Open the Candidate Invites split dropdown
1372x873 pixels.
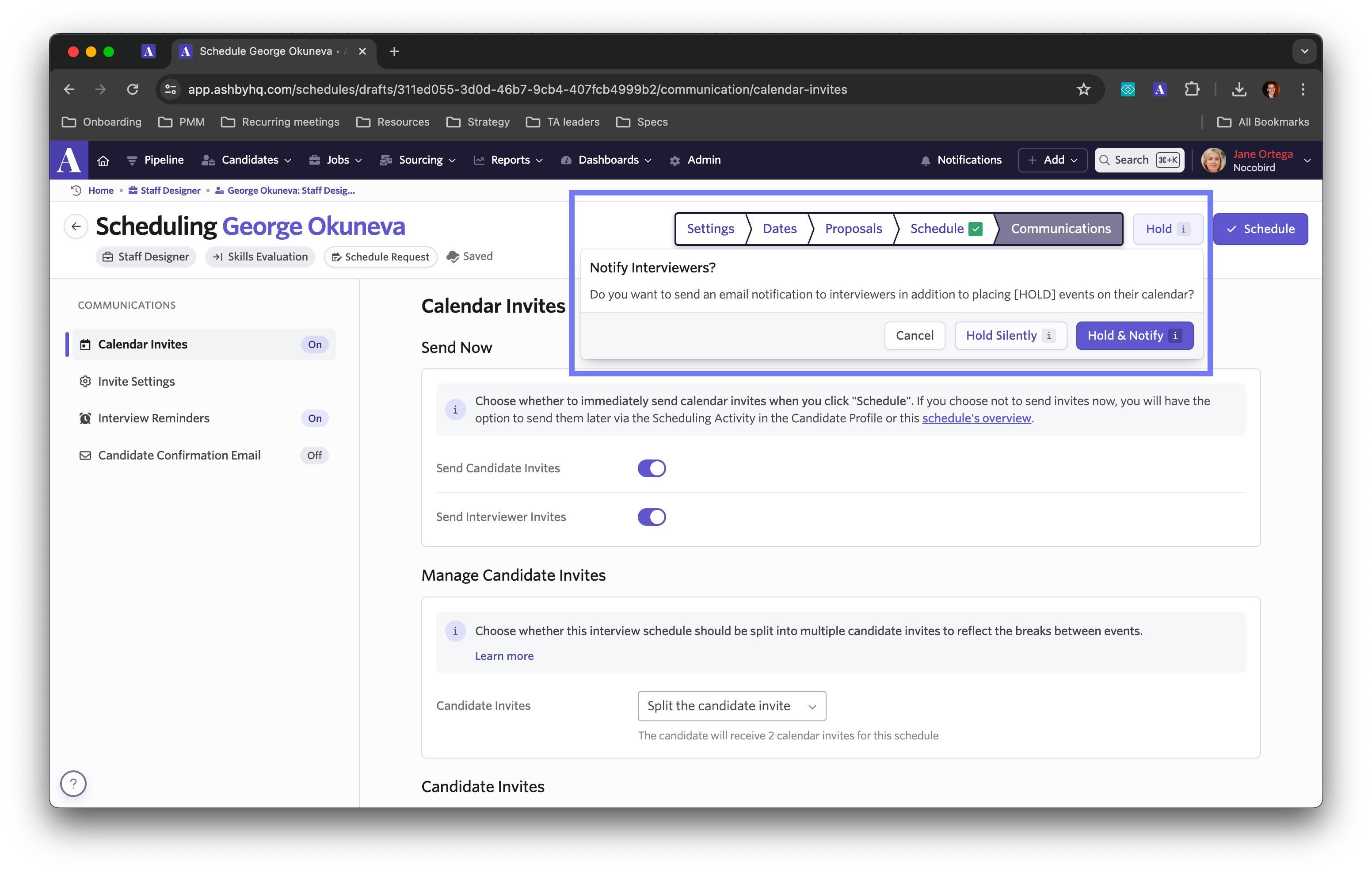[731, 706]
